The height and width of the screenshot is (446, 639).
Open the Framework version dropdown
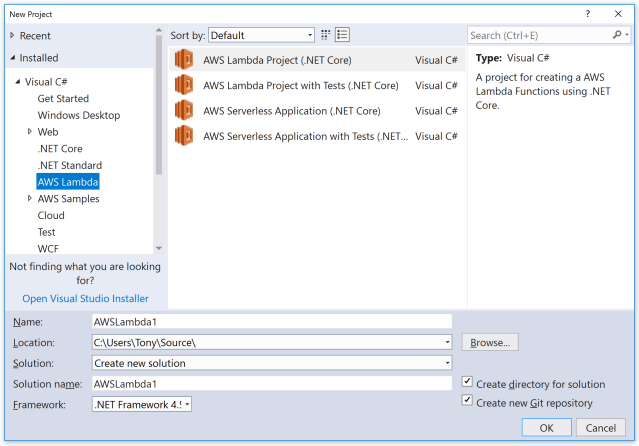point(187,404)
